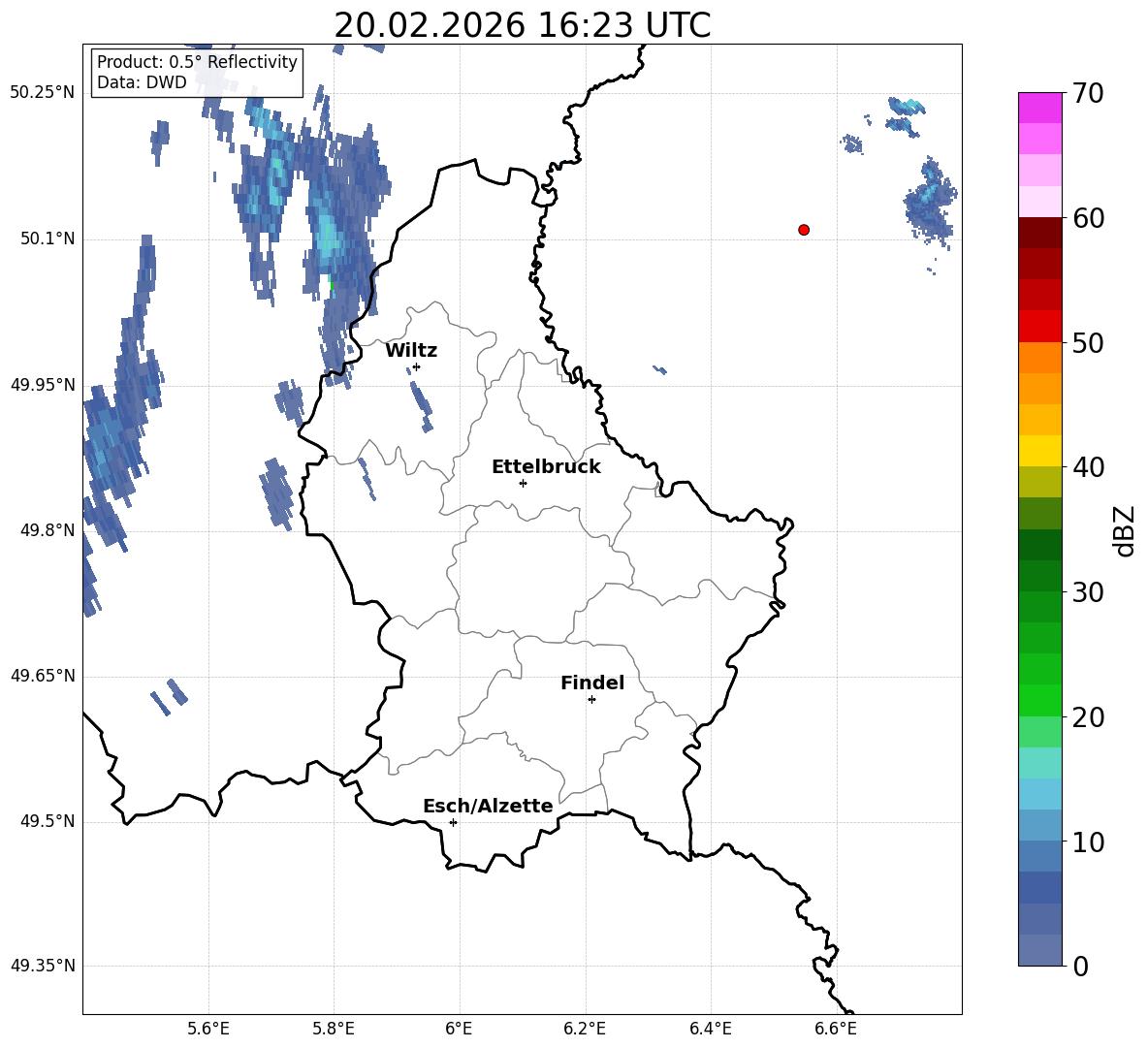
Task: Click the Ettelbruck station label
Action: point(546,466)
